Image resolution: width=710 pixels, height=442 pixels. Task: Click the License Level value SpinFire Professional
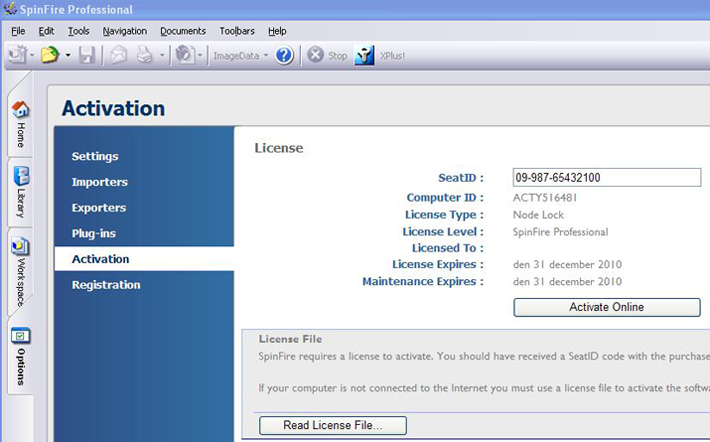(x=560, y=232)
